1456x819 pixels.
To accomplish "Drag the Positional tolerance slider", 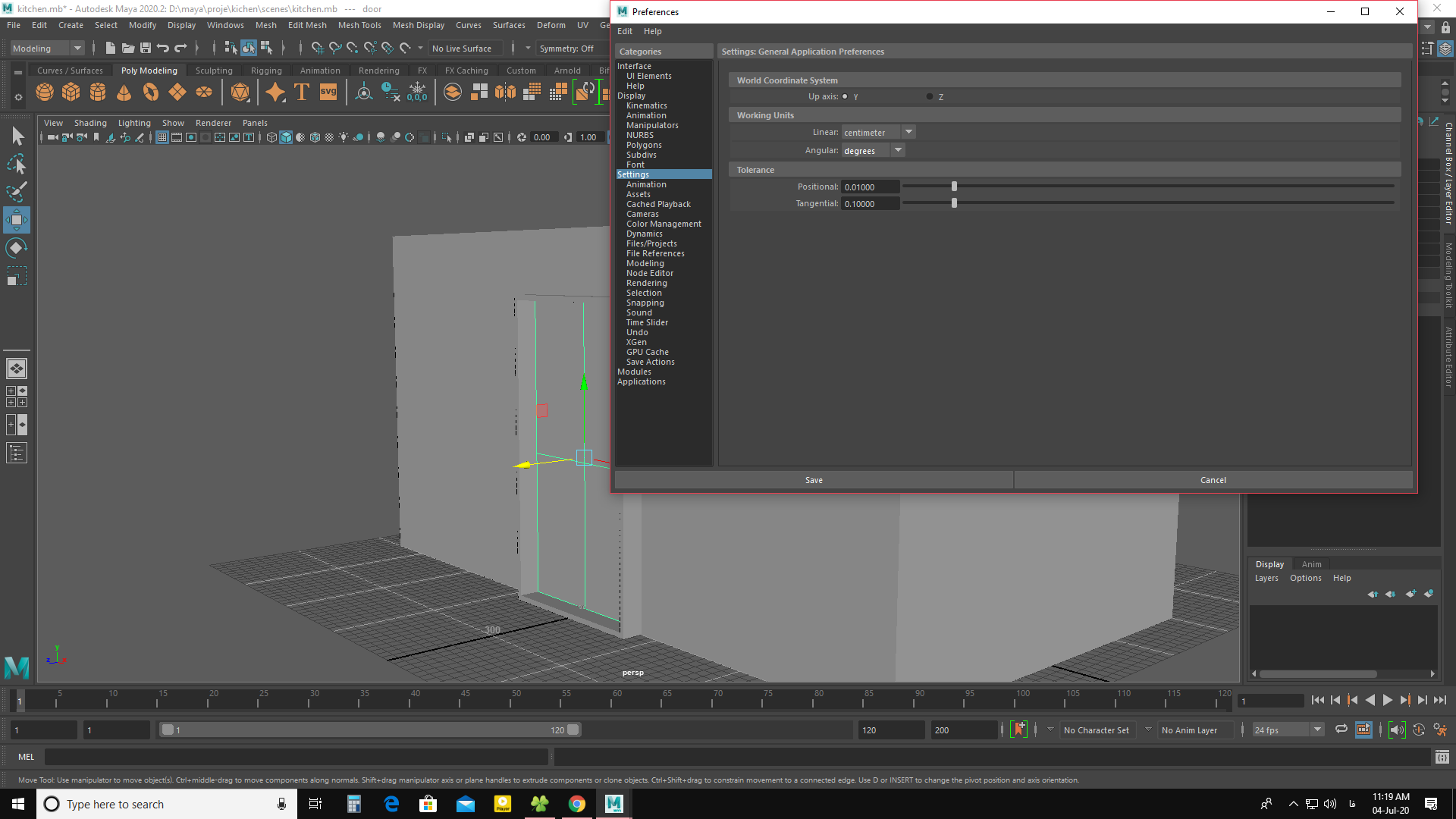I will 953,186.
